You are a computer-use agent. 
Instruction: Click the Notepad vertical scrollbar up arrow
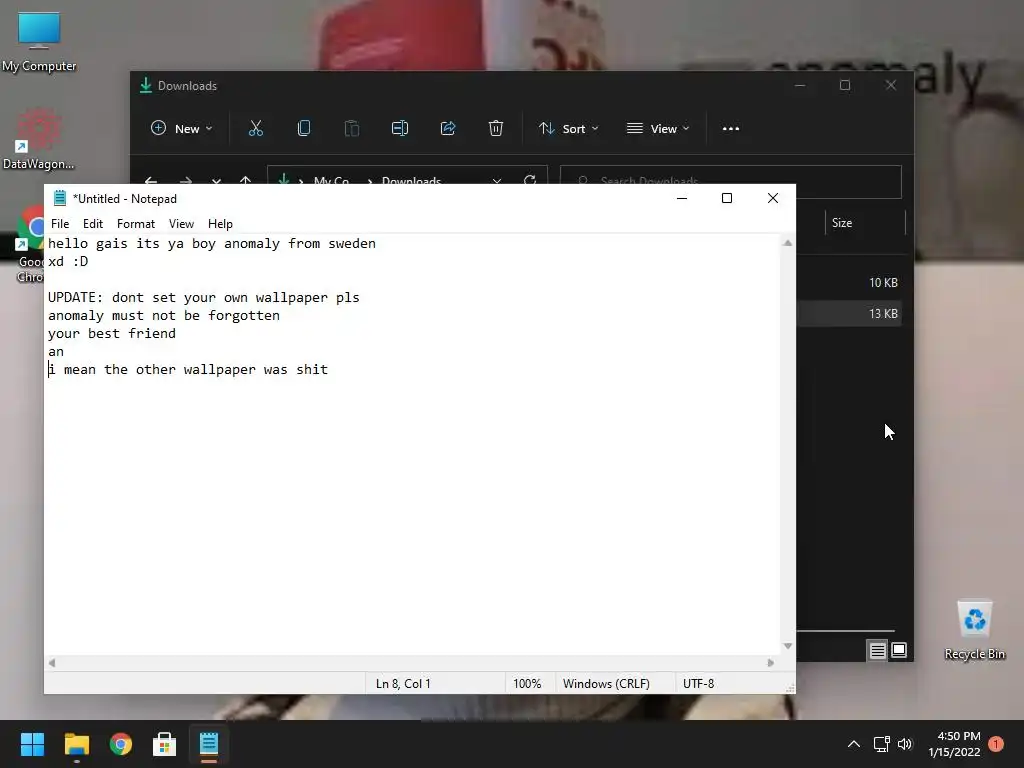coord(788,243)
